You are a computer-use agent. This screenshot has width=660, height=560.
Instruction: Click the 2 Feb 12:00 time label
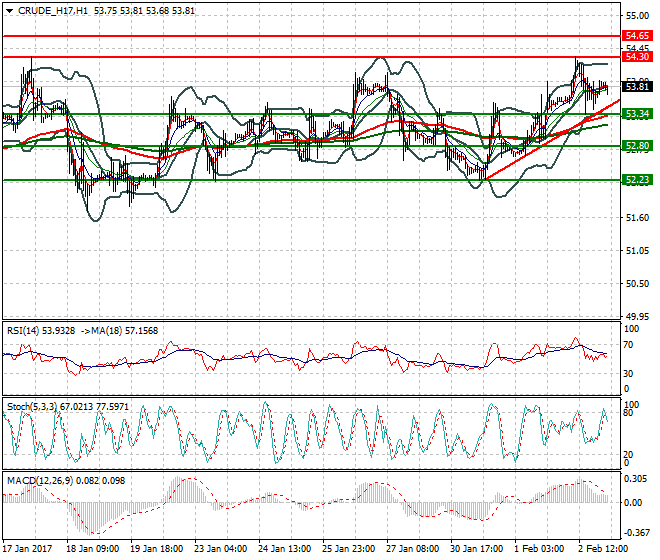[603, 549]
